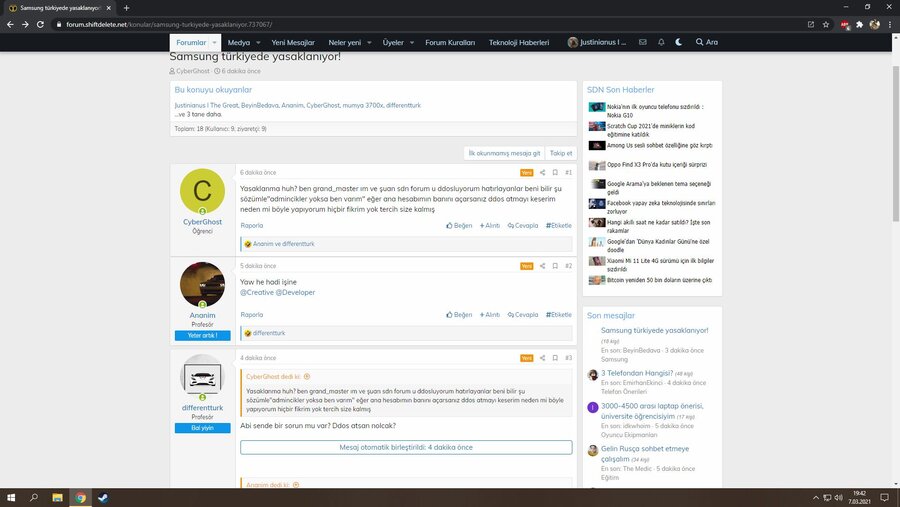Viewport: 900px width, 507px height.
Task: Open the Üyeler menu item
Action: 393,42
